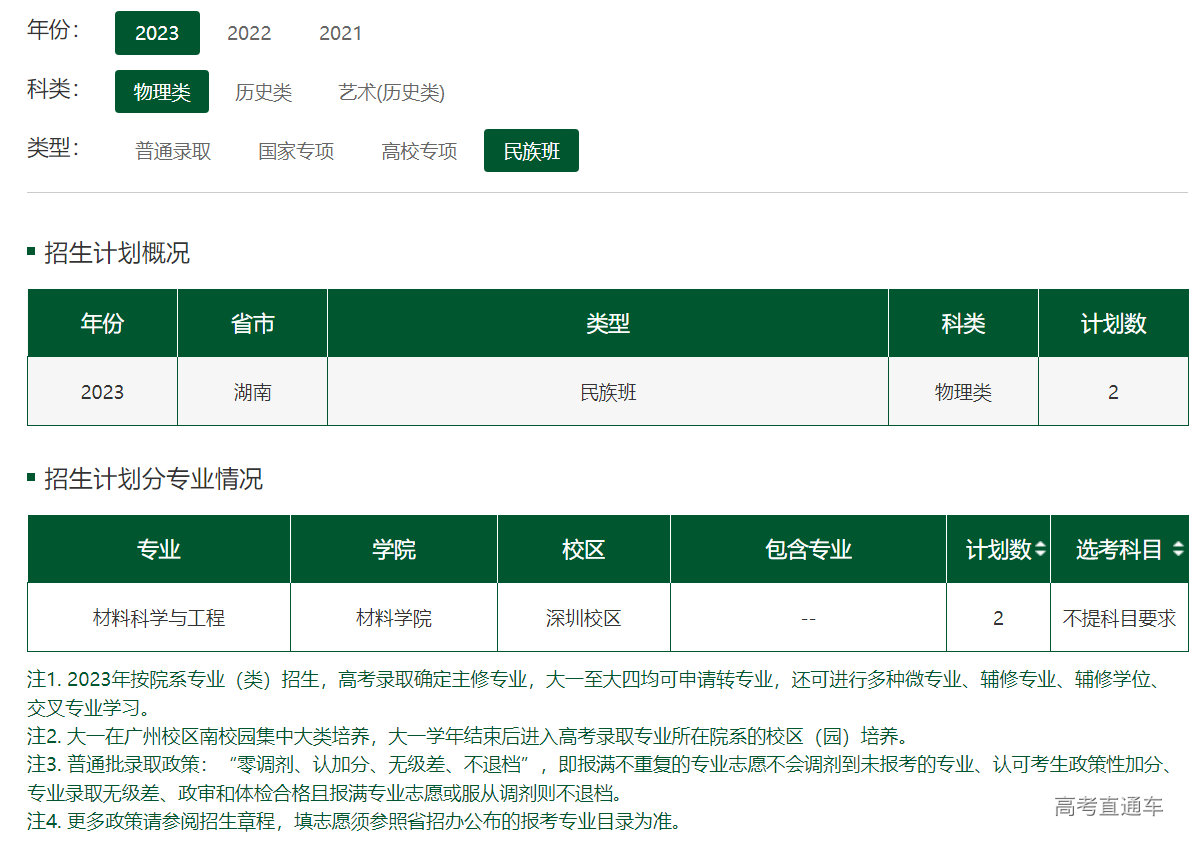The height and width of the screenshot is (846, 1192).
Task: Choose 高校专项 admission type
Action: [x=419, y=151]
